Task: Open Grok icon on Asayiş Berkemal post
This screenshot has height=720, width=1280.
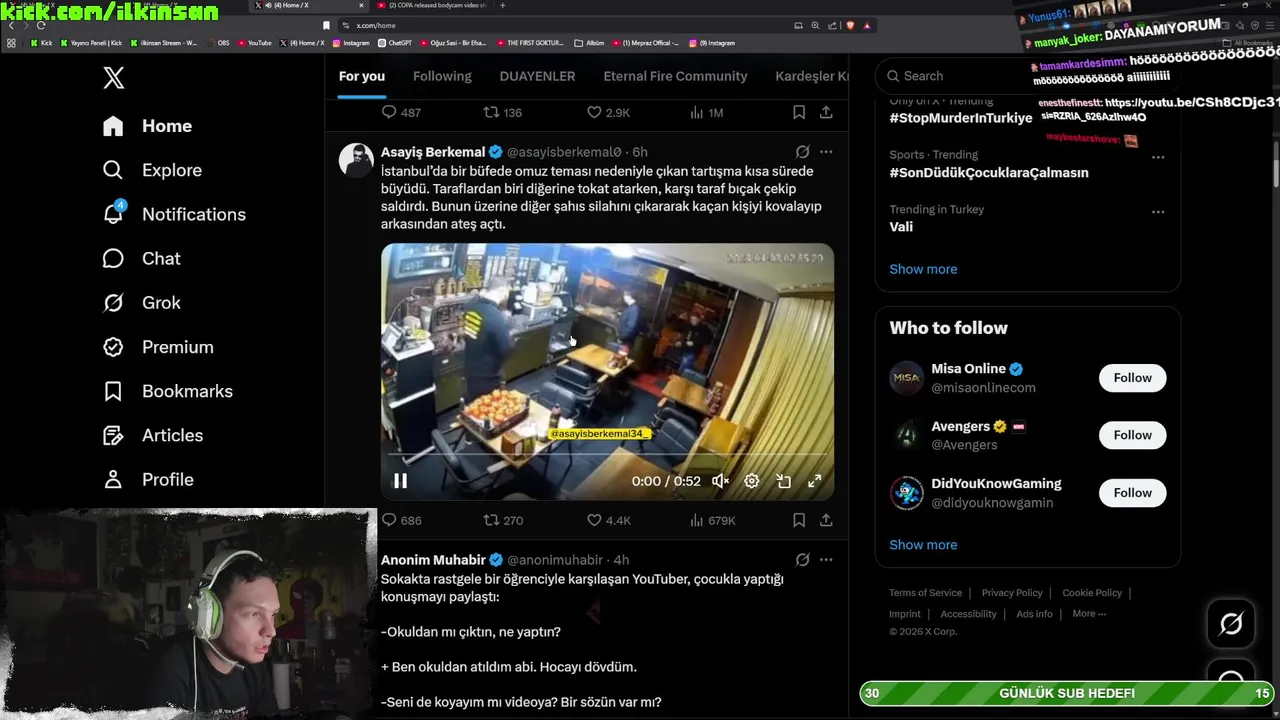Action: tap(802, 152)
